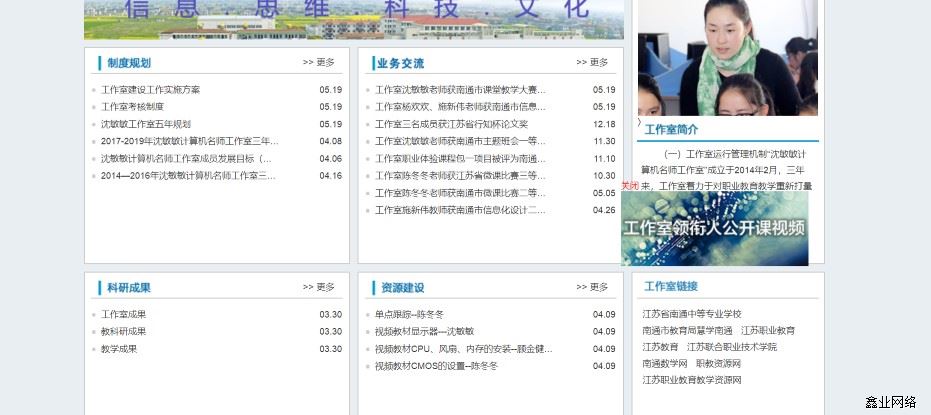The width and height of the screenshot is (931, 415).
Task: Open the 工作室领衔人公开课视频 banner
Action: point(714,229)
